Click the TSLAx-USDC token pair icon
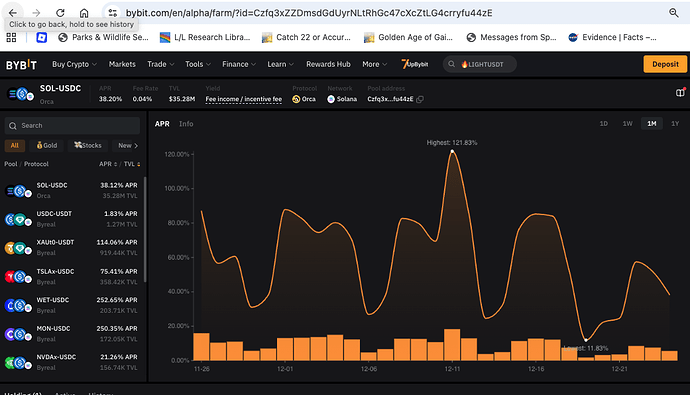The height and width of the screenshot is (395, 690). [x=18, y=277]
